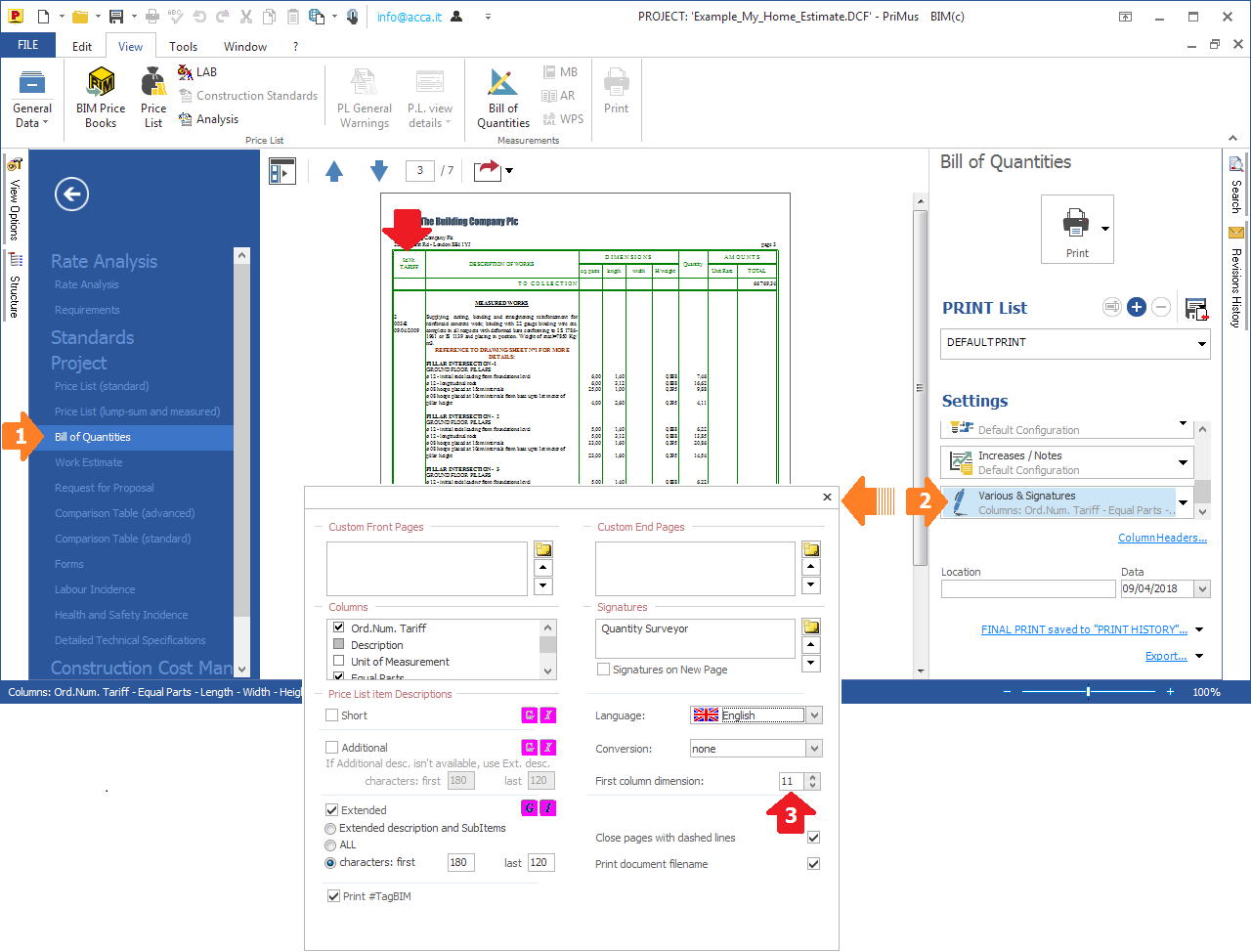The height and width of the screenshot is (952, 1252).
Task: Toggle the Print #TagBIM checkbox
Action: coord(333,896)
